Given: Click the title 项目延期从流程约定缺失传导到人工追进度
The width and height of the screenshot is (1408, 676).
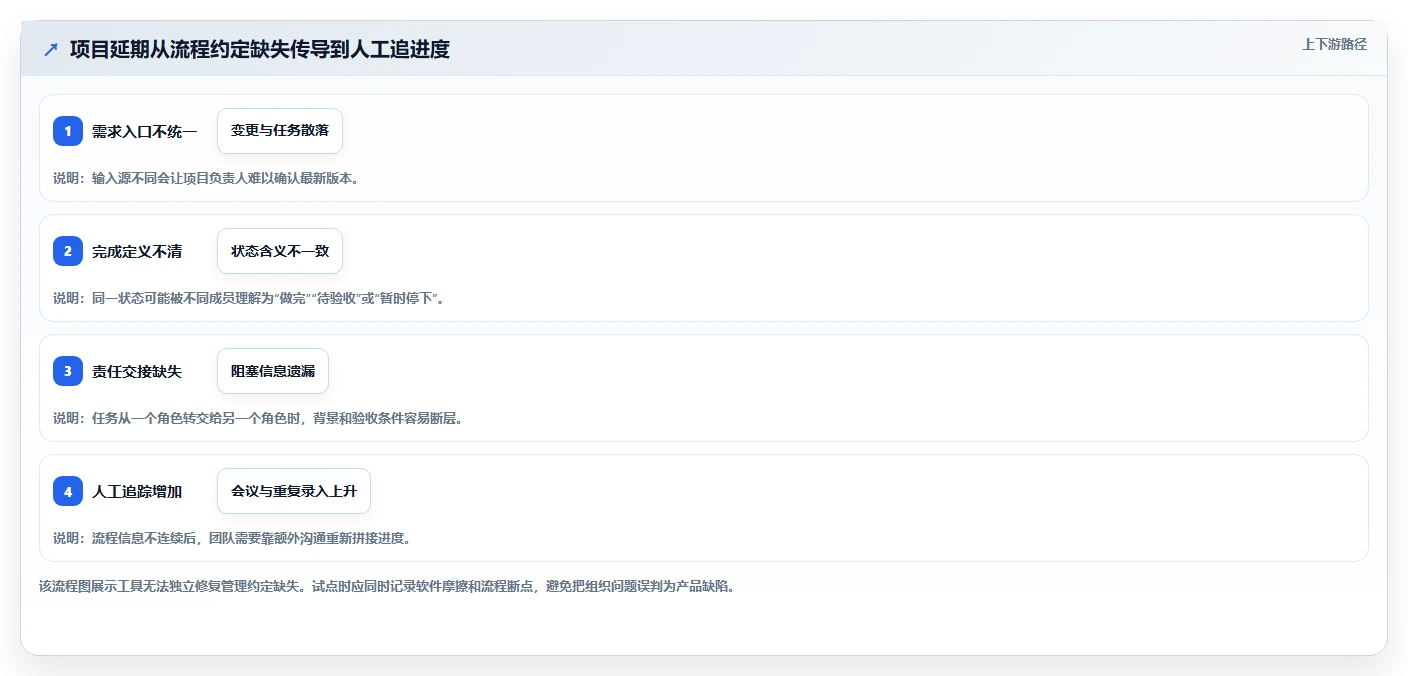Looking at the screenshot, I should tap(260, 49).
